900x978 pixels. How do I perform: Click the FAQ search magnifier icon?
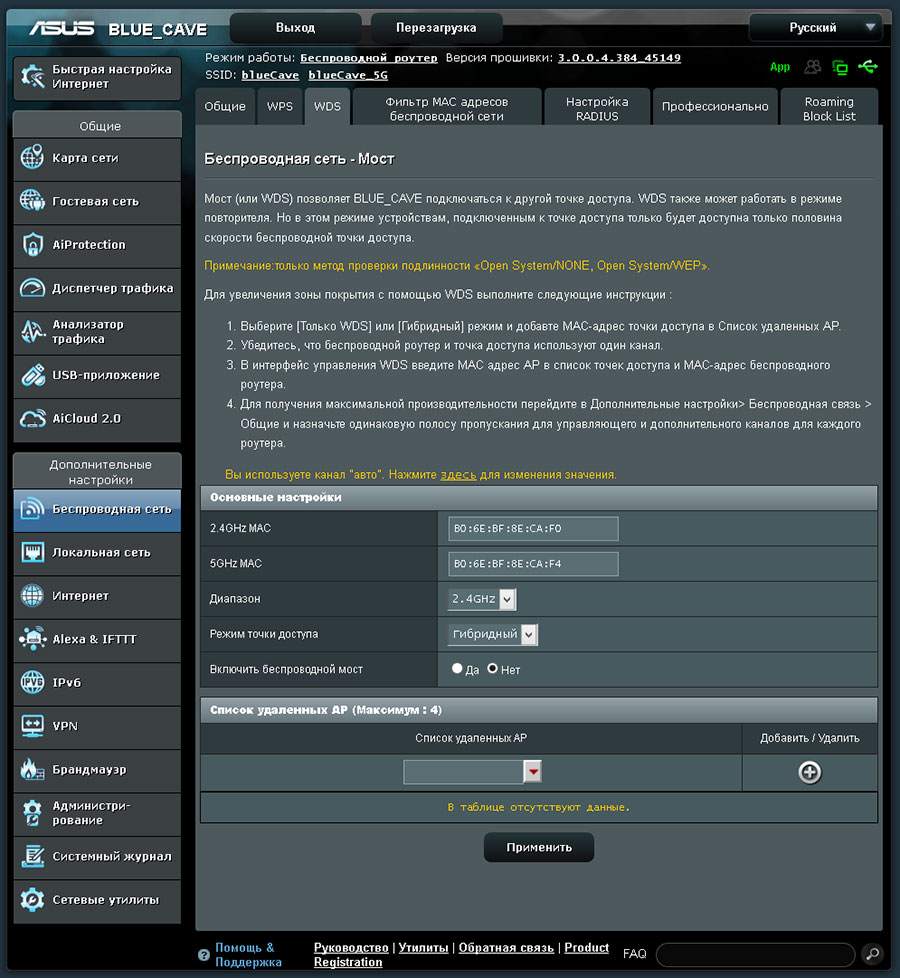coord(873,954)
